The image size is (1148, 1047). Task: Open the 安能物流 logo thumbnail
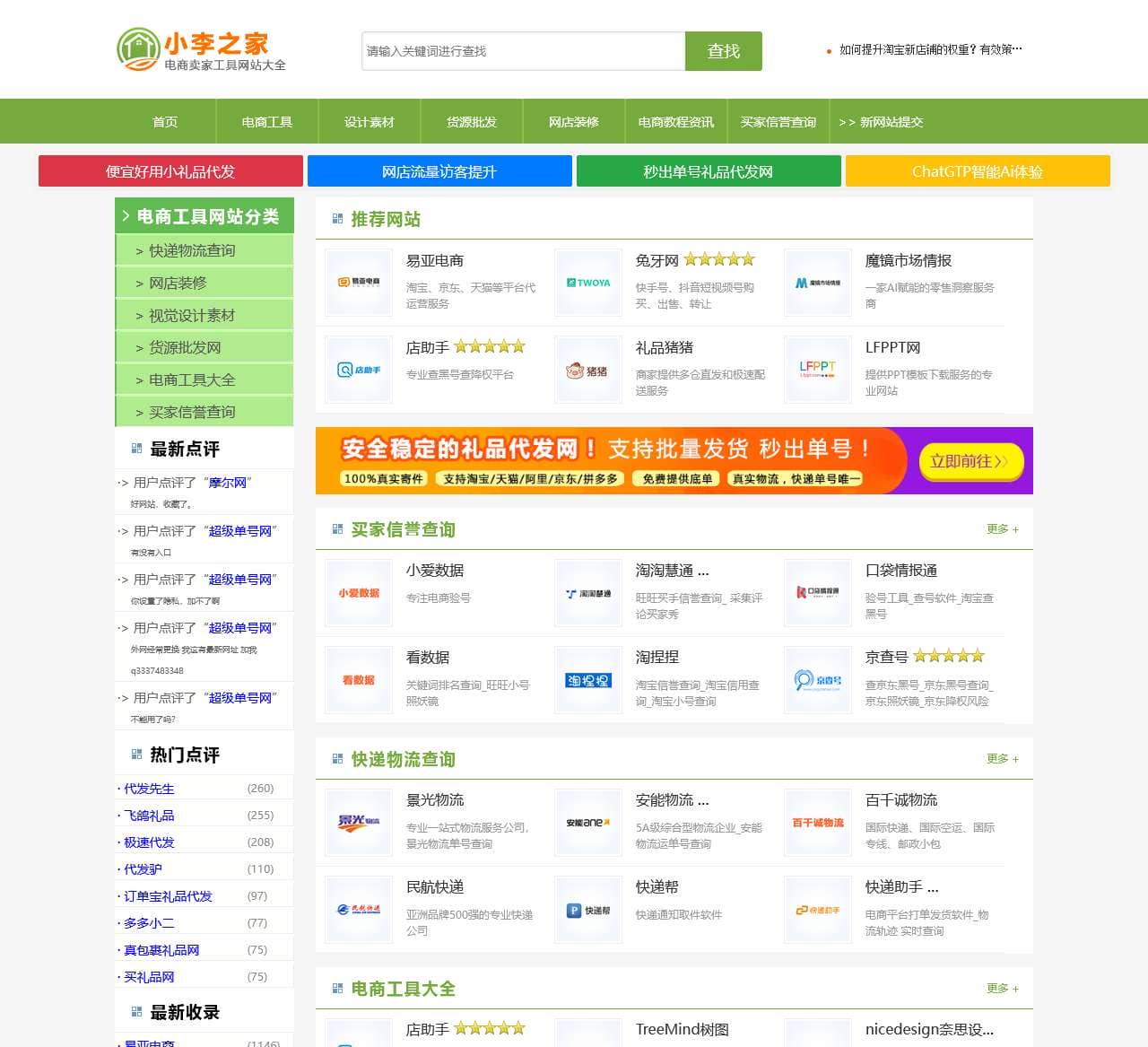tap(588, 822)
